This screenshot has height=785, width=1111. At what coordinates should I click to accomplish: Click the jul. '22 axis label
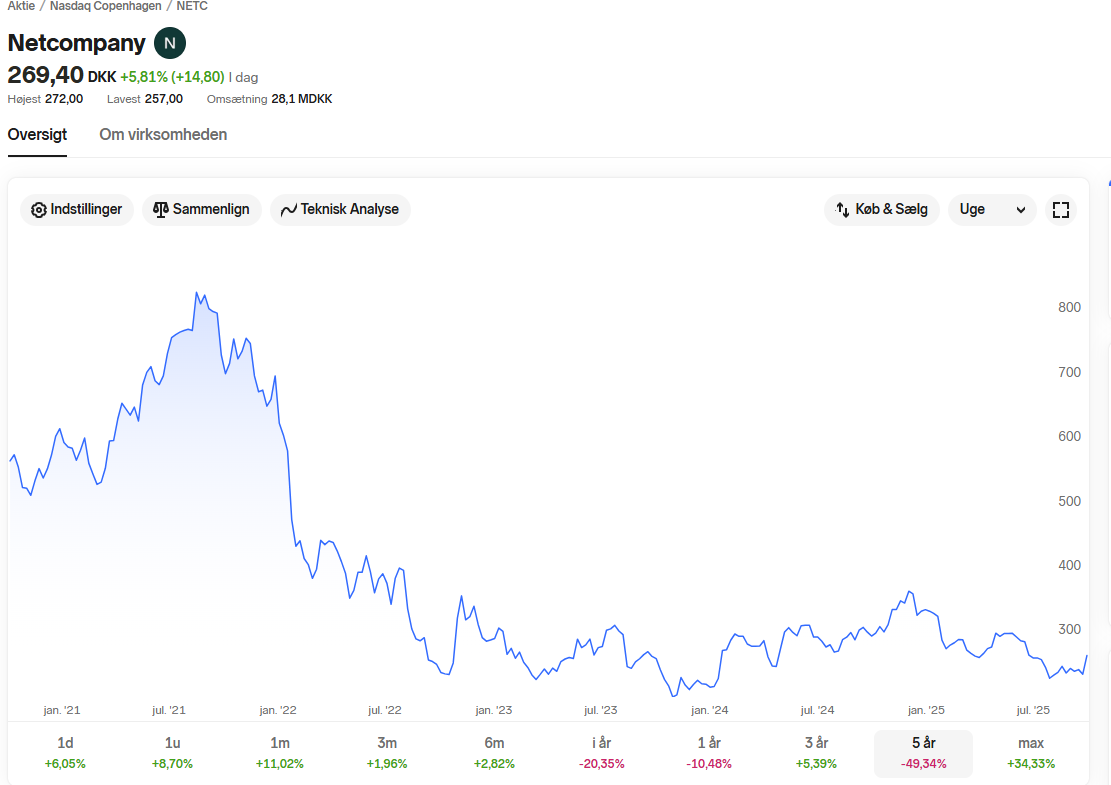coord(385,710)
